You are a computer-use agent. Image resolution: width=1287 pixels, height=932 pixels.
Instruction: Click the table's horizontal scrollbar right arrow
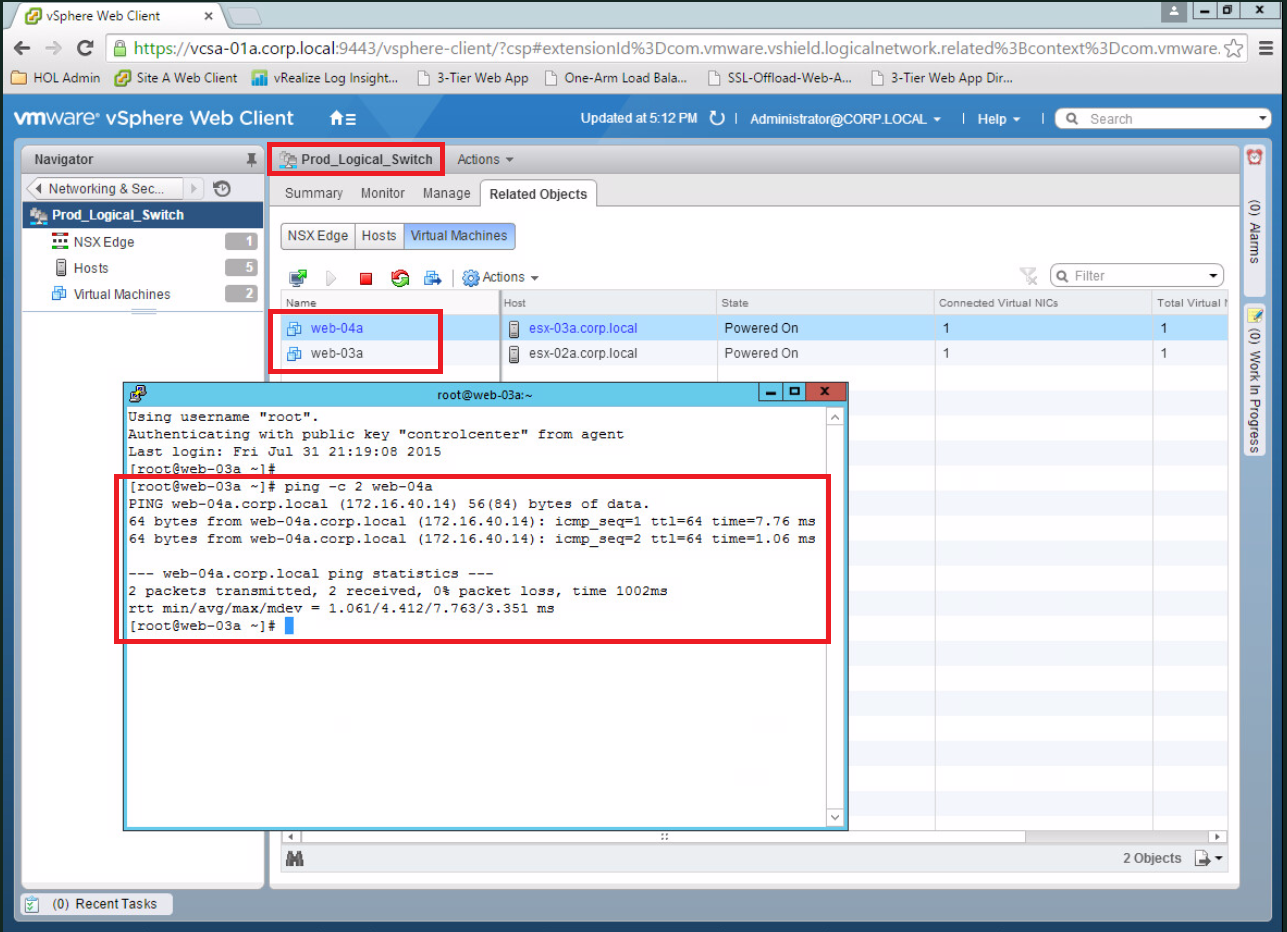coord(1216,836)
